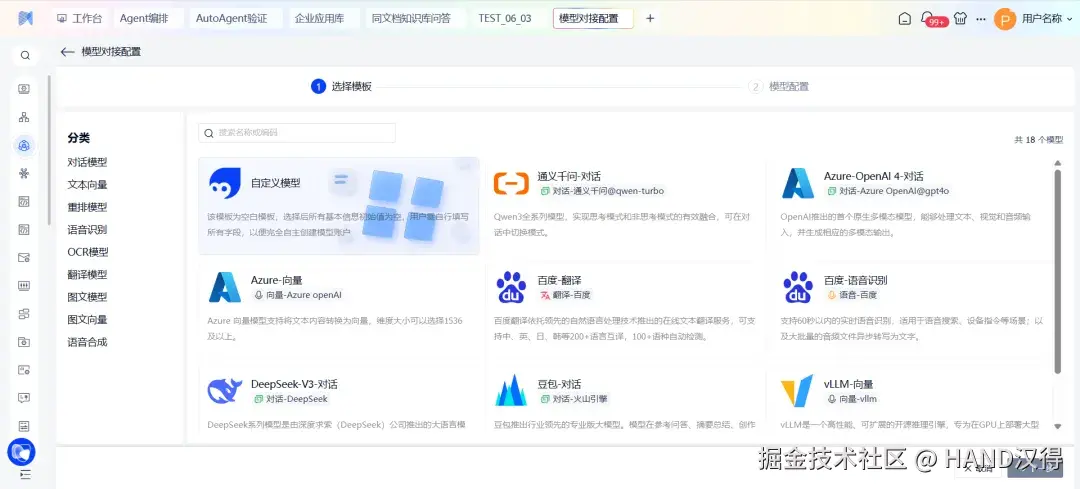Click the 自定义模型 blue logo
This screenshot has height=489, width=1080.
click(x=225, y=183)
